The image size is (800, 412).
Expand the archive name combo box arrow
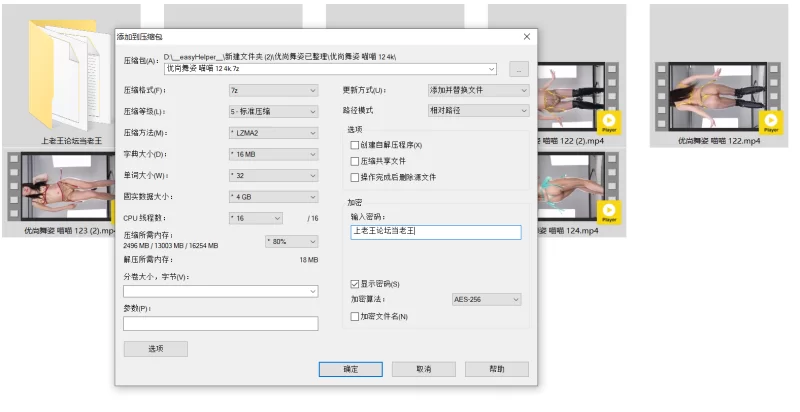tap(491, 69)
